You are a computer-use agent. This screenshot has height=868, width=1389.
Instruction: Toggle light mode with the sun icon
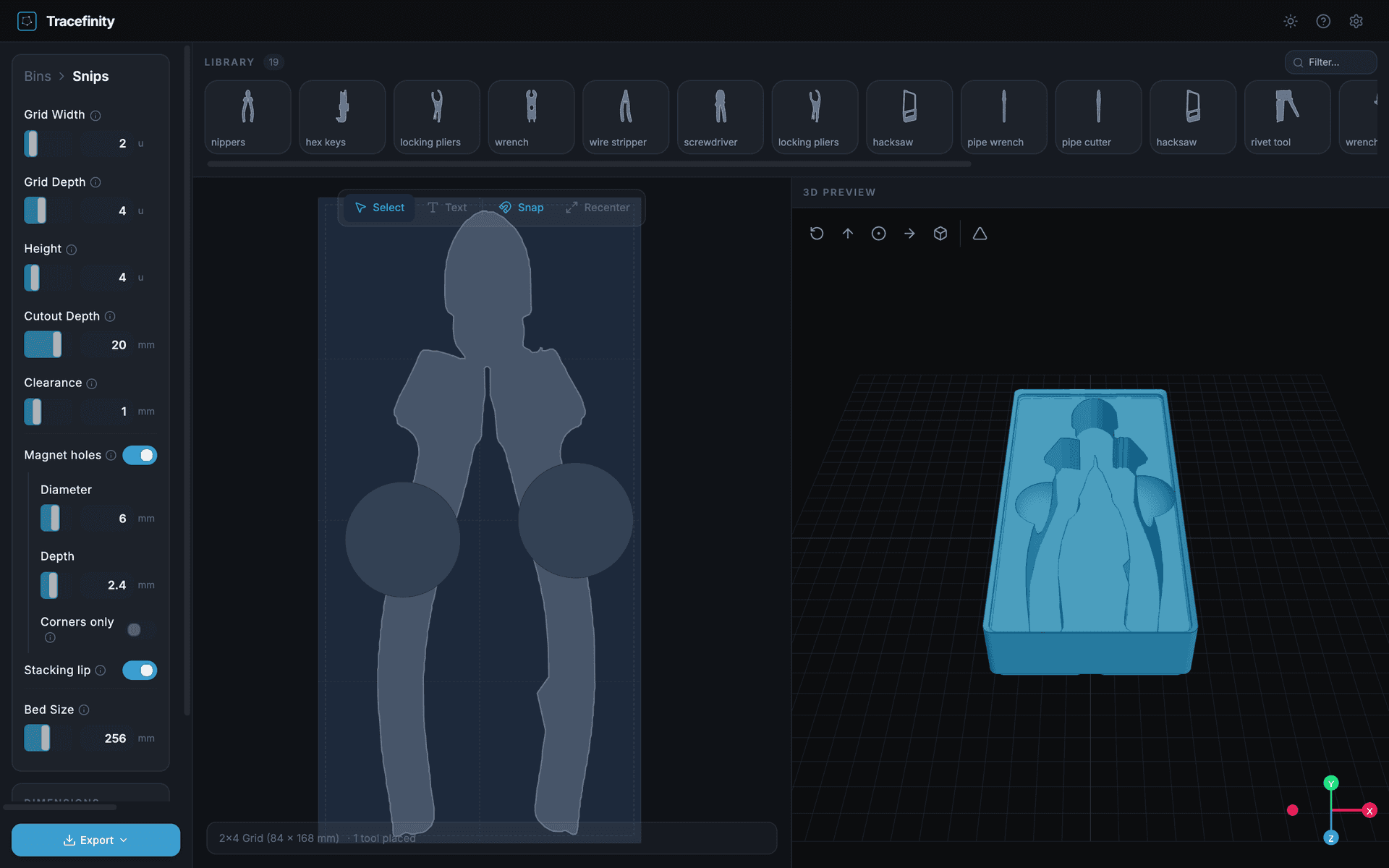(x=1291, y=21)
